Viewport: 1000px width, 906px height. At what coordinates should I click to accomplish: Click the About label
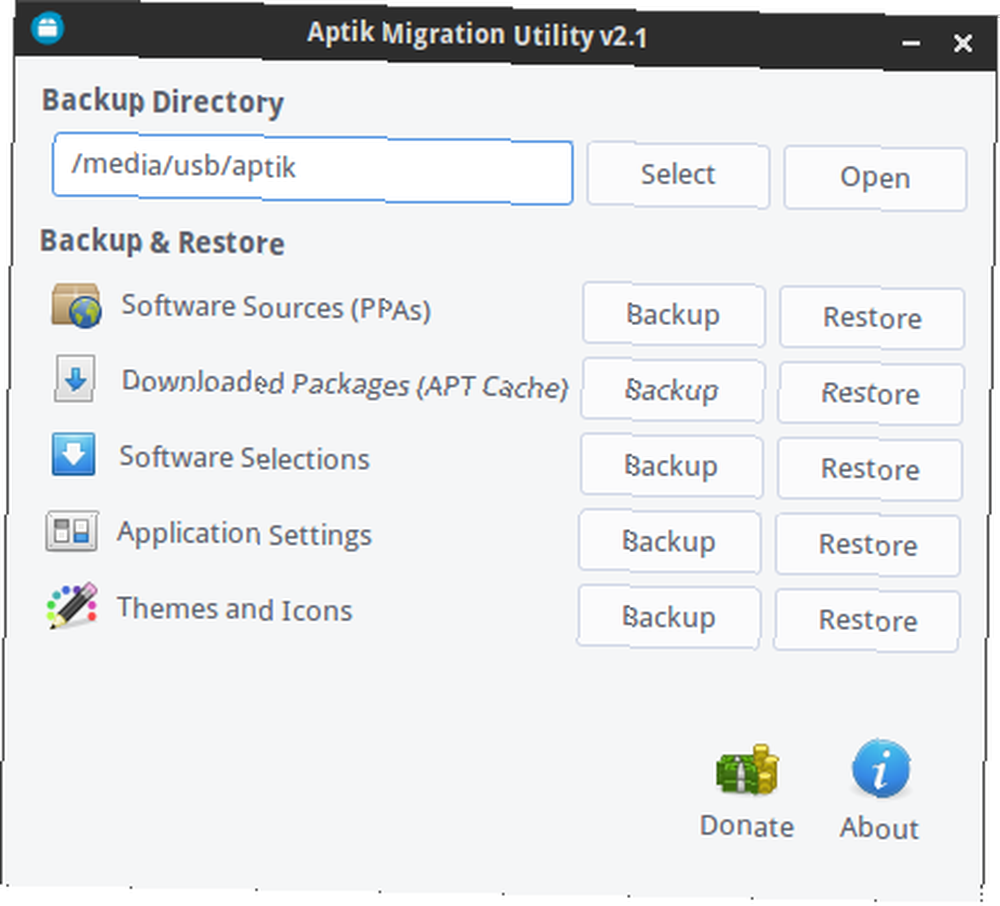tap(879, 828)
